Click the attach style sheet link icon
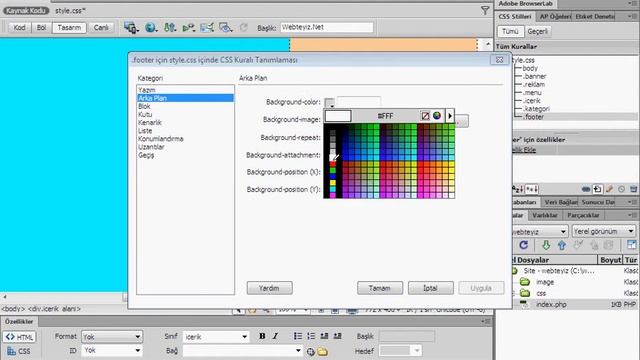 (586, 189)
